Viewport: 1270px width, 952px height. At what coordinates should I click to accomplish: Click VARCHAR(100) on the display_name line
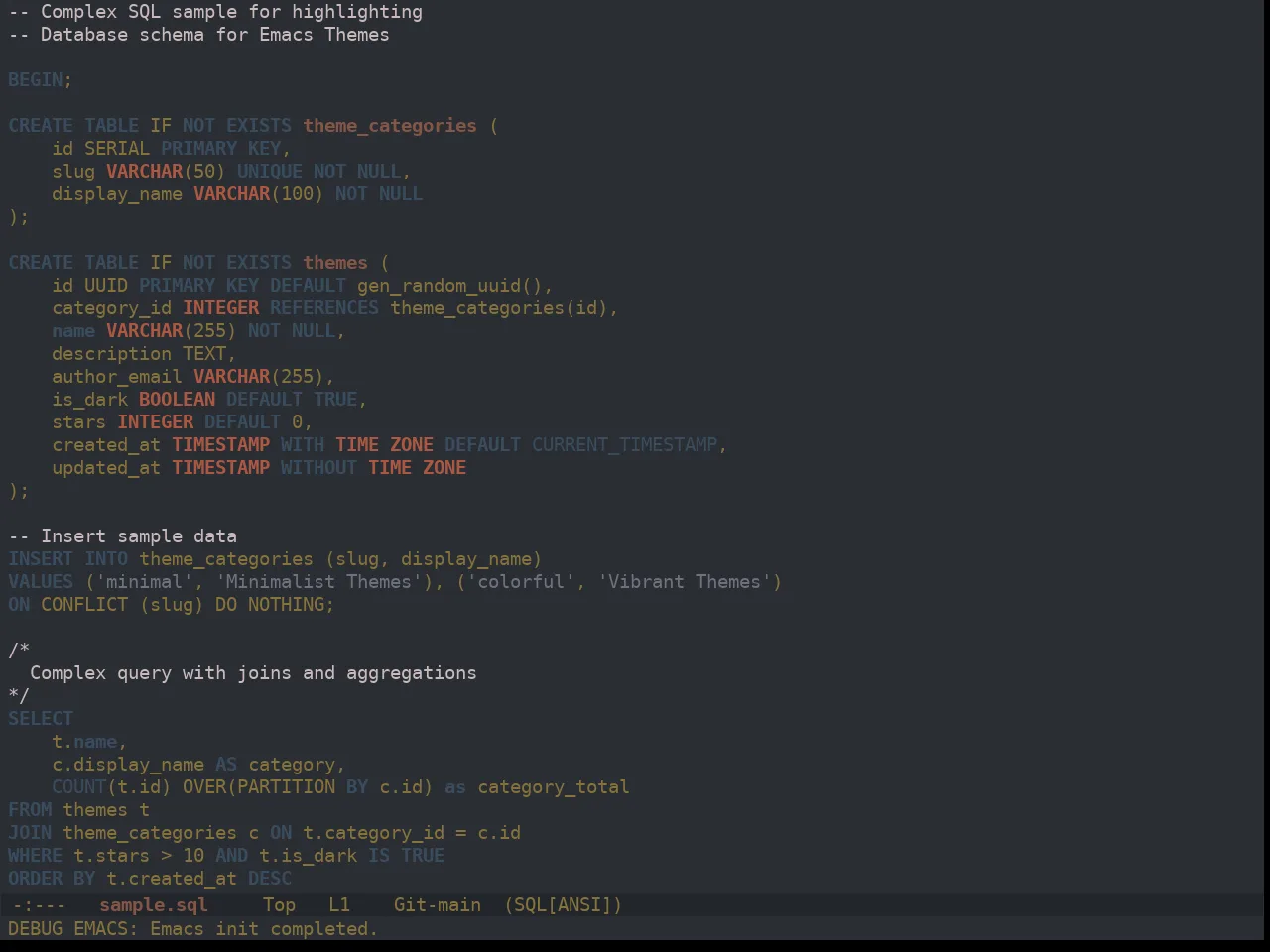(x=258, y=193)
